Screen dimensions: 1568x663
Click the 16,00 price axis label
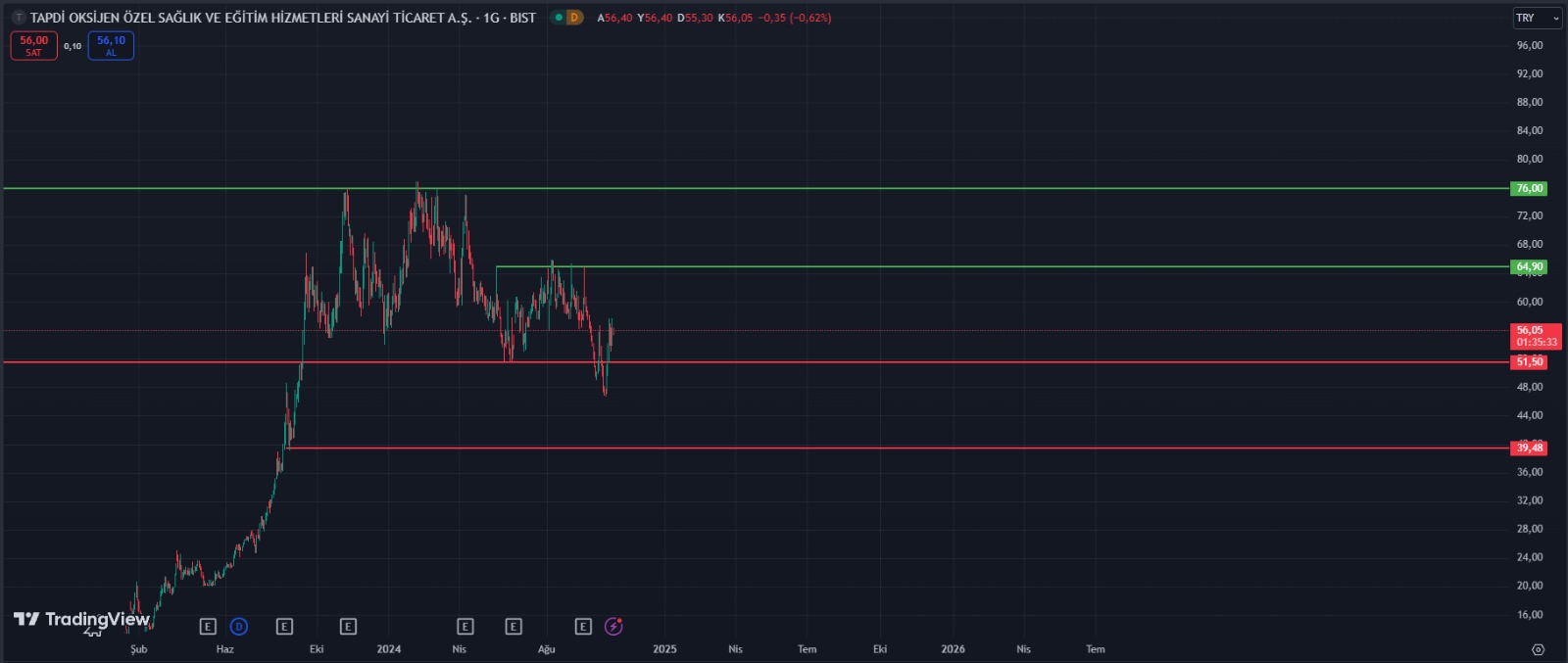[x=1529, y=615]
